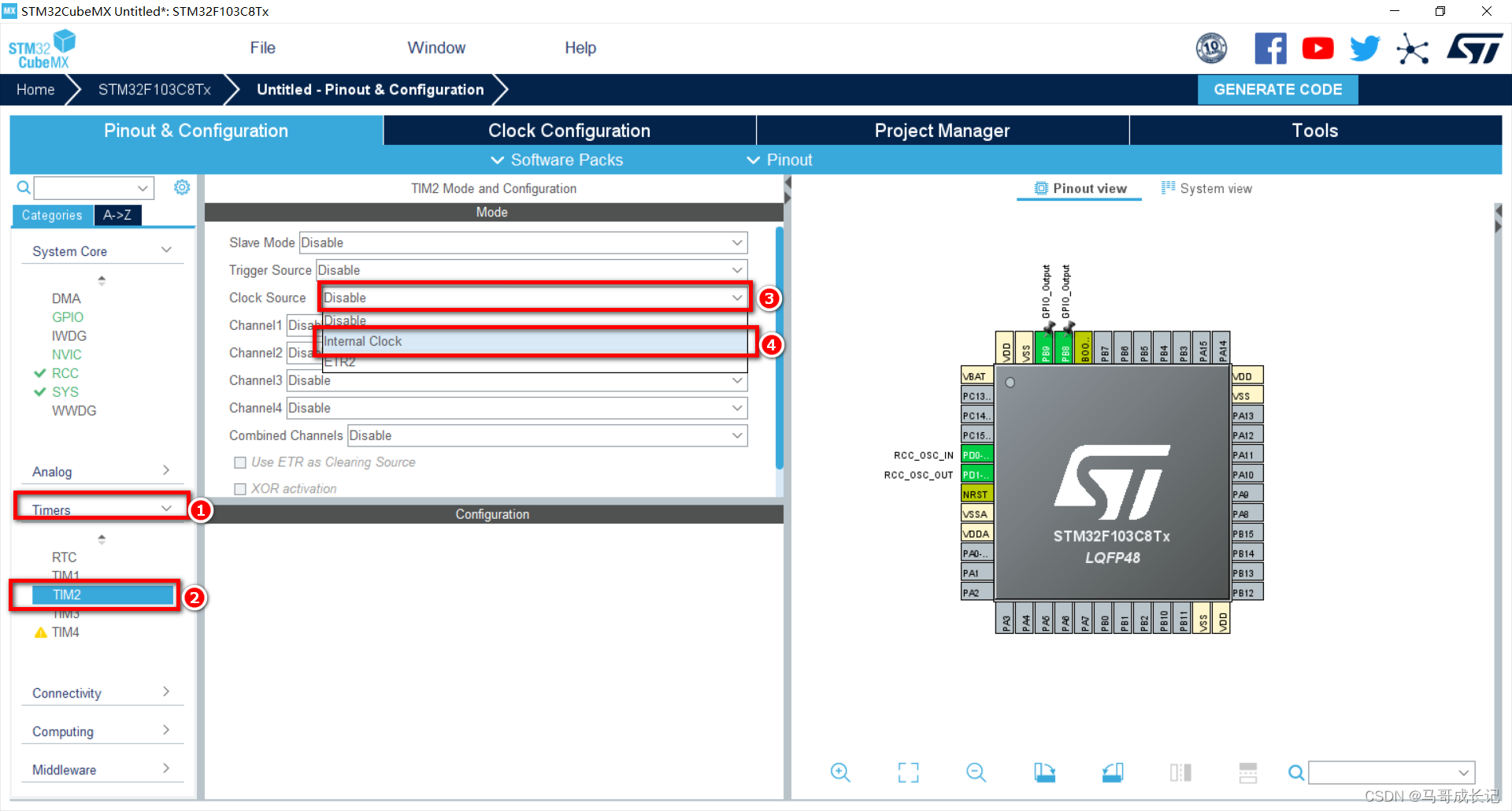The height and width of the screenshot is (811, 1512).
Task: Open the File menu
Action: click(263, 48)
